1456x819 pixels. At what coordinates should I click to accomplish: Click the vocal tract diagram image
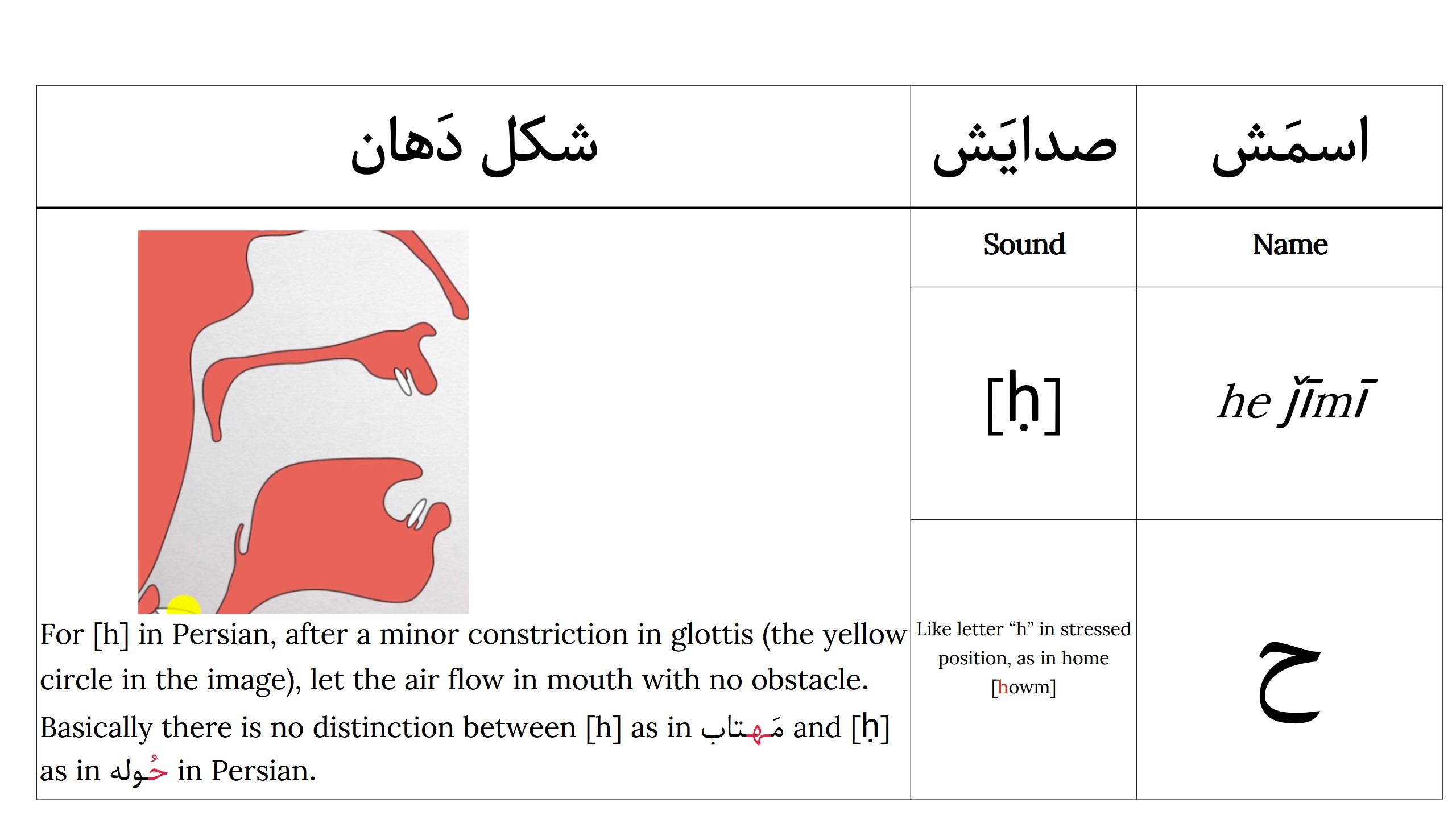click(x=303, y=421)
